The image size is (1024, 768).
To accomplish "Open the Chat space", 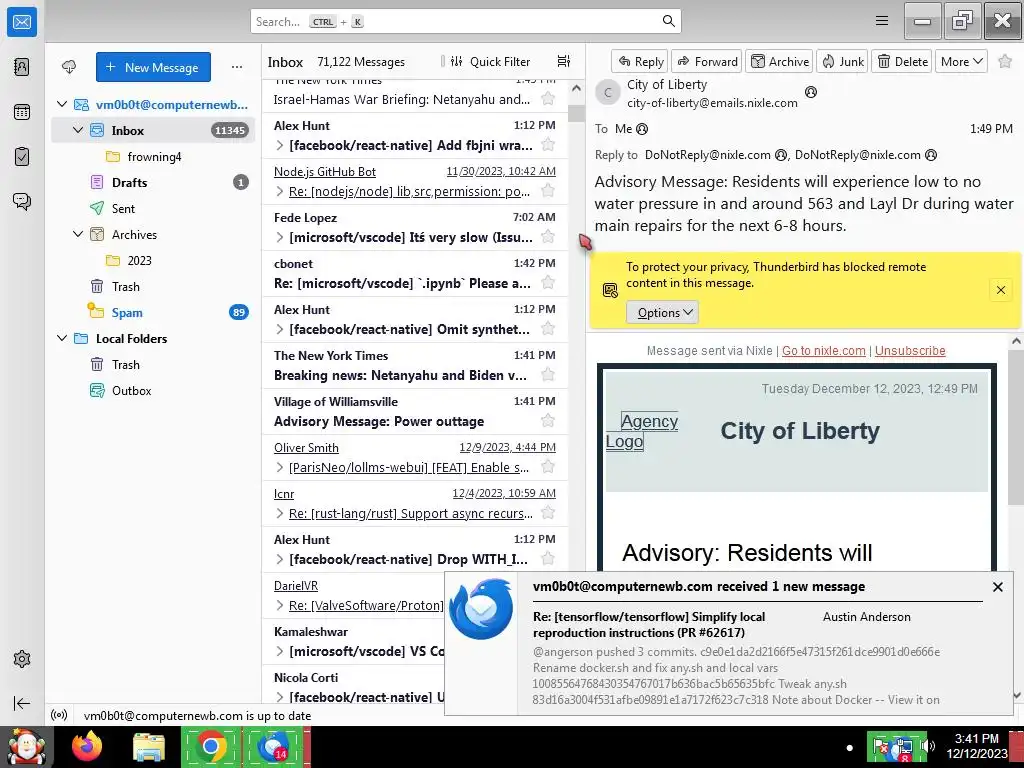I will click(x=22, y=201).
